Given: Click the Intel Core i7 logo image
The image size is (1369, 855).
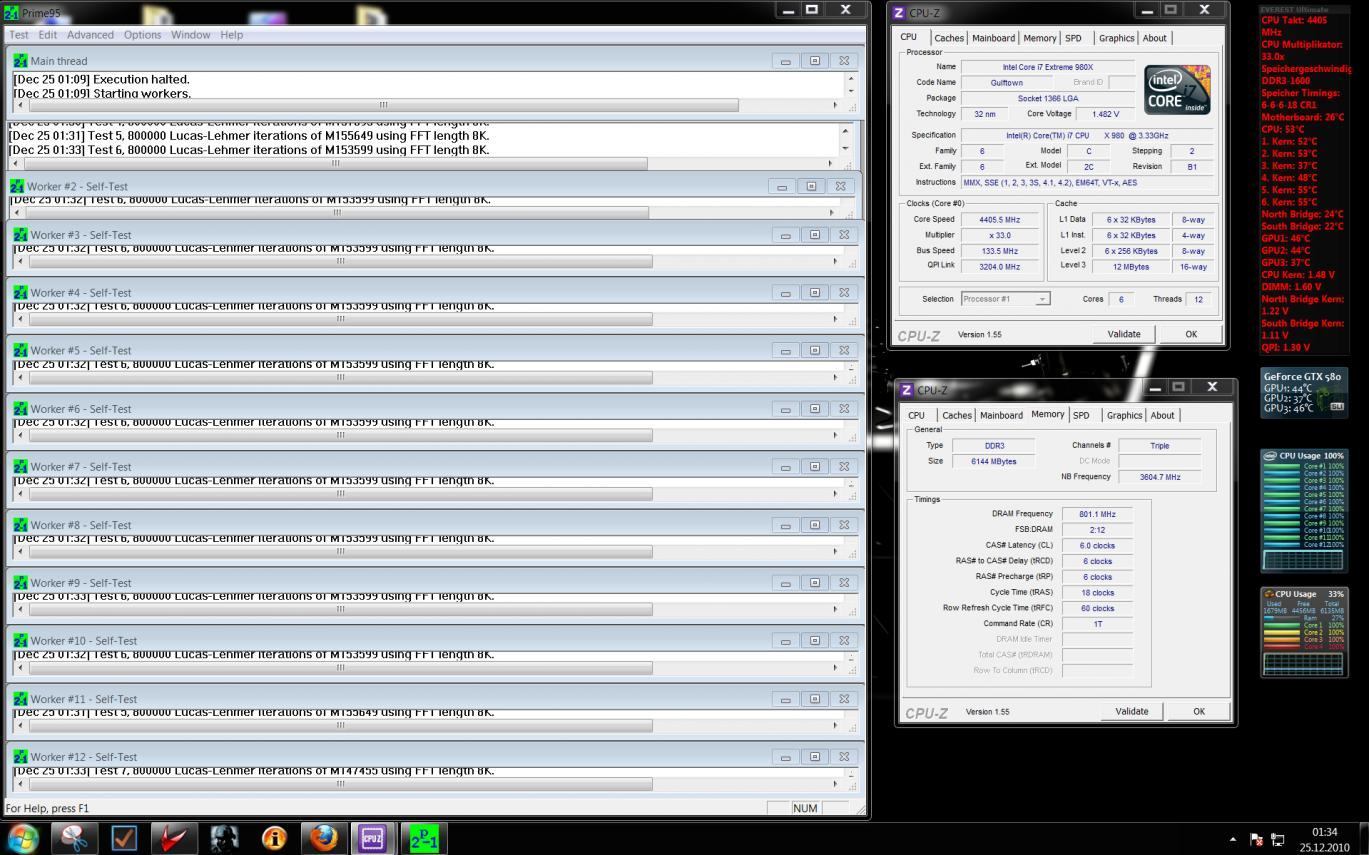Looking at the screenshot, I should 1177,90.
